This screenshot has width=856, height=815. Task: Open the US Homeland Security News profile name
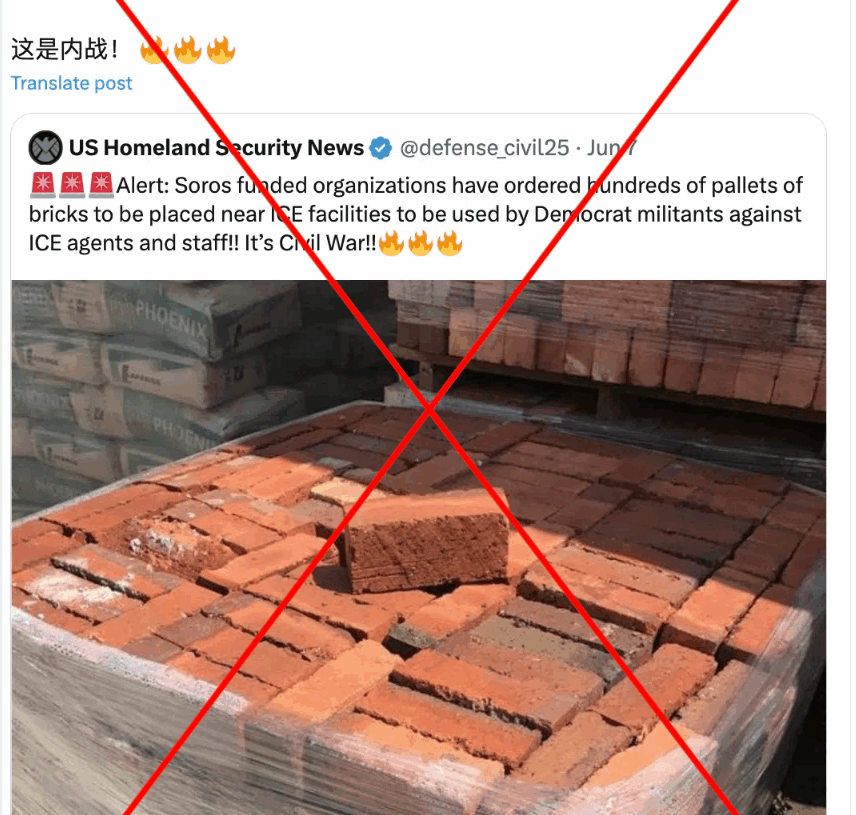216,147
